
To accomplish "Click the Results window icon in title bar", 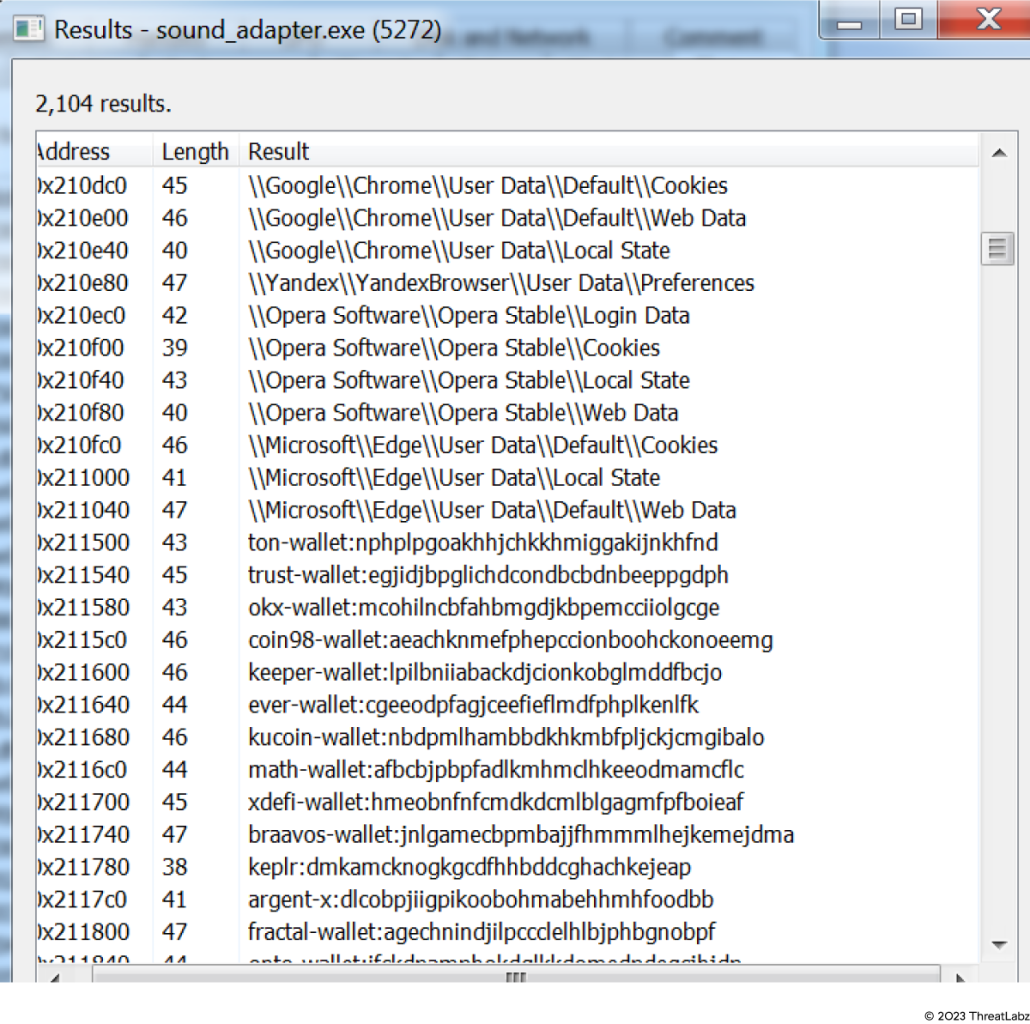I will [x=30, y=29].
